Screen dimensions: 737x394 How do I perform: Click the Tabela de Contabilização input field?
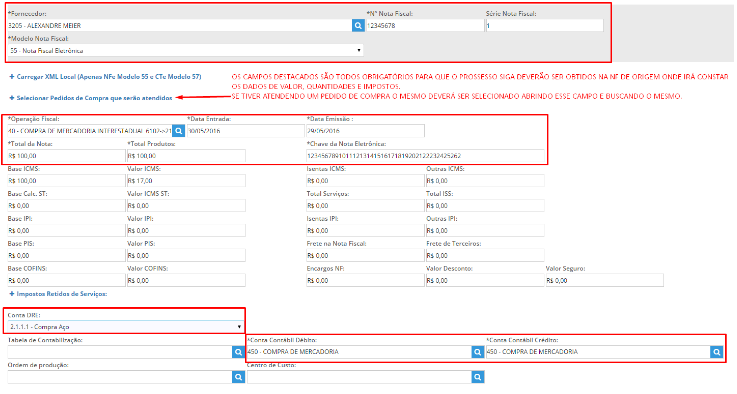pos(120,352)
